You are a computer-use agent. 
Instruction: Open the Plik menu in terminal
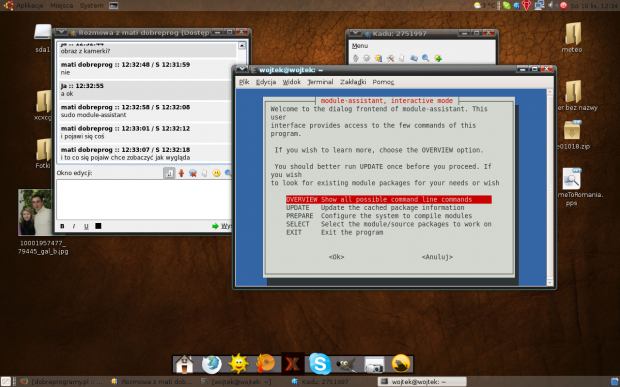244,82
